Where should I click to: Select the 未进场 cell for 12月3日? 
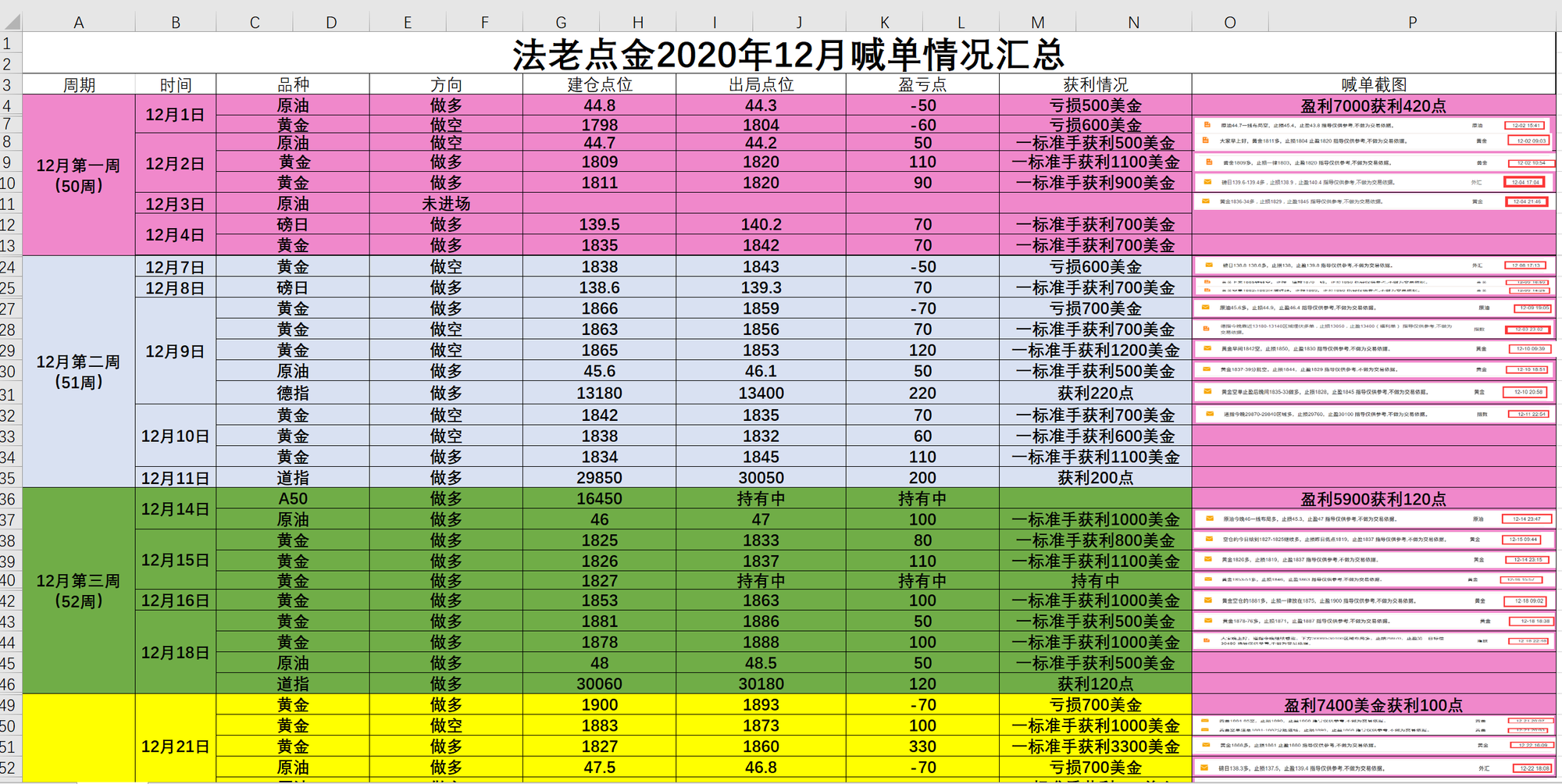coord(446,204)
